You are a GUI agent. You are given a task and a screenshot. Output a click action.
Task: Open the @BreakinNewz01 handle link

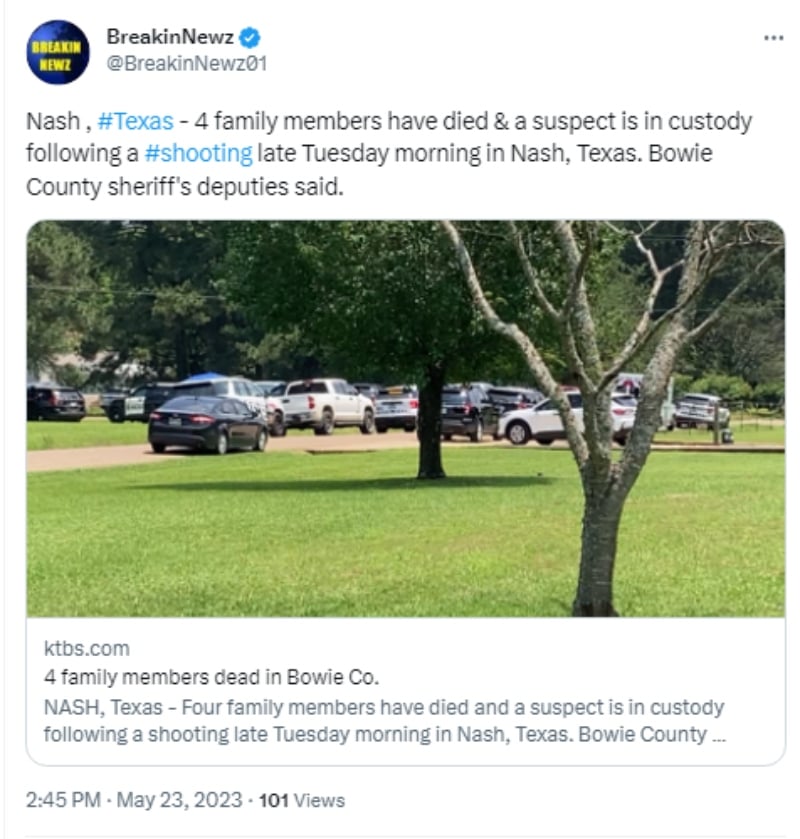tap(187, 64)
